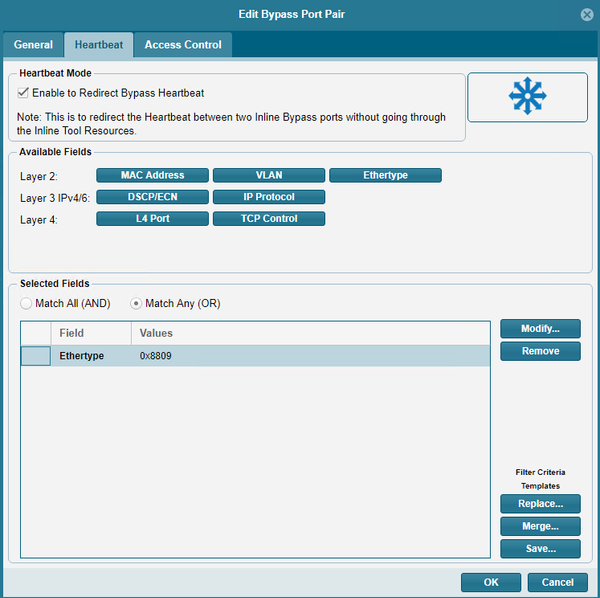Add the Ethertype available field

[x=385, y=175]
